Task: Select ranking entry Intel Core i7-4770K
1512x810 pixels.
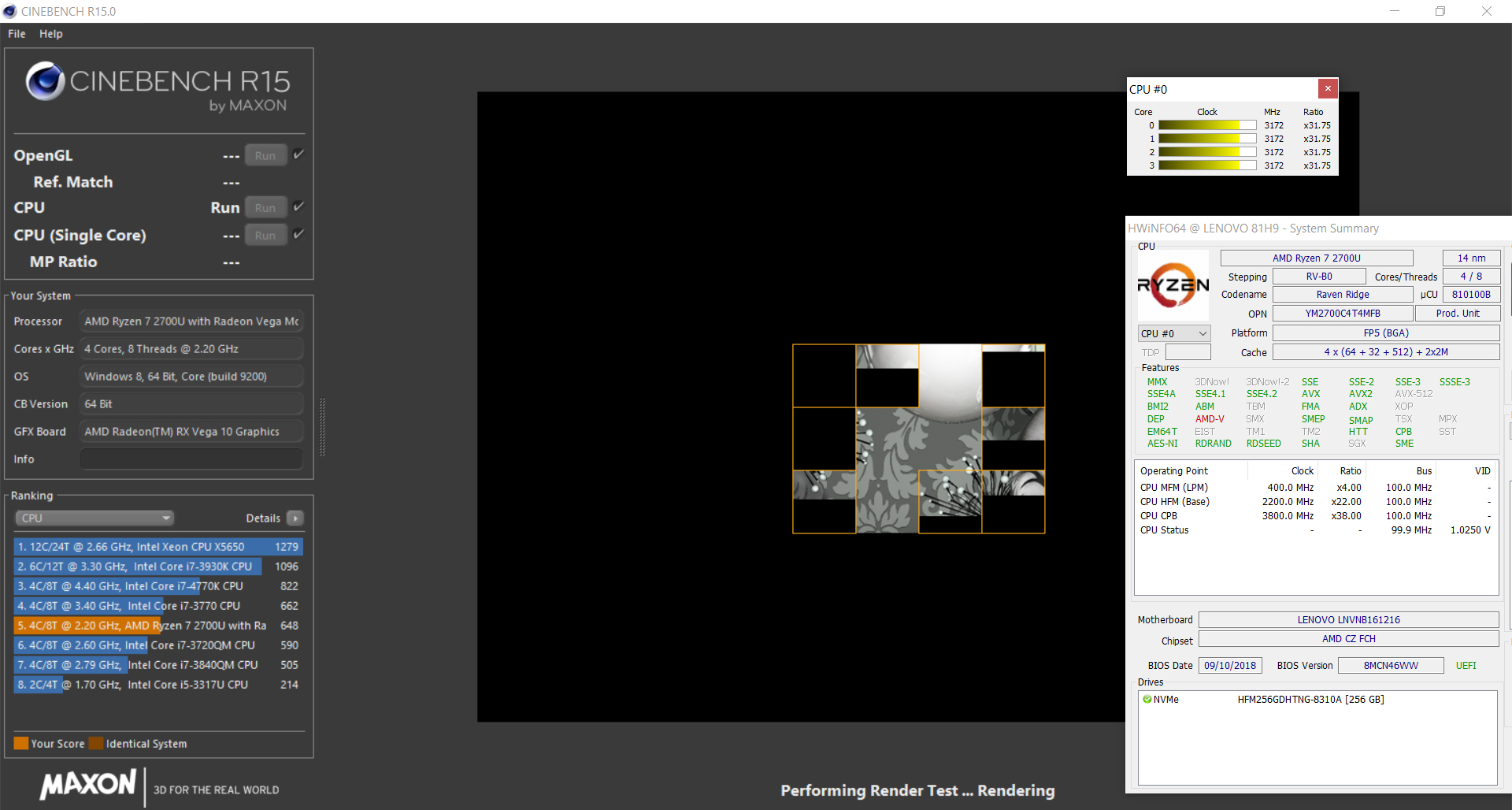Action: coord(158,585)
